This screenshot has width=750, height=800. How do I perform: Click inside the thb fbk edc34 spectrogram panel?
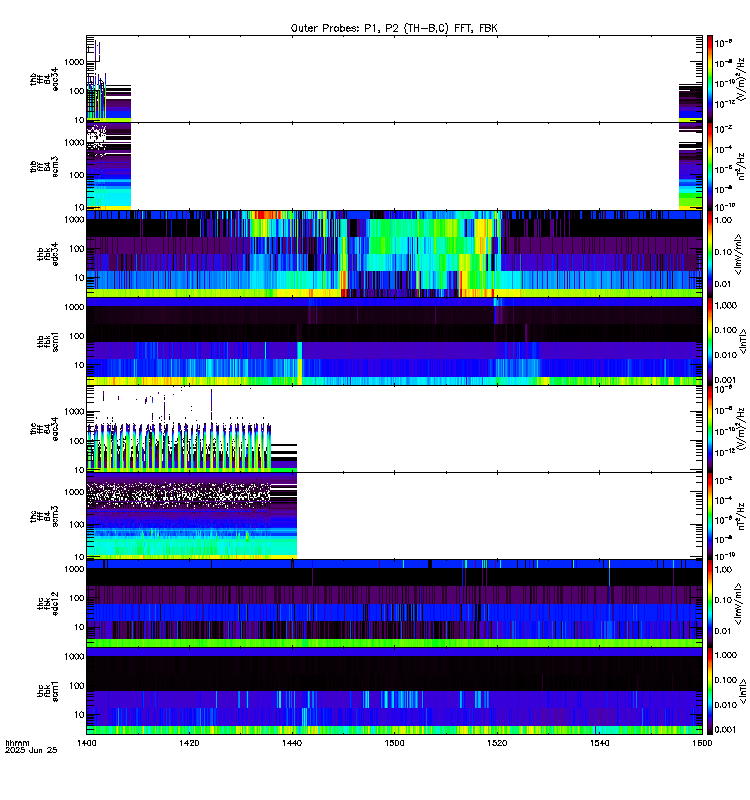point(394,254)
